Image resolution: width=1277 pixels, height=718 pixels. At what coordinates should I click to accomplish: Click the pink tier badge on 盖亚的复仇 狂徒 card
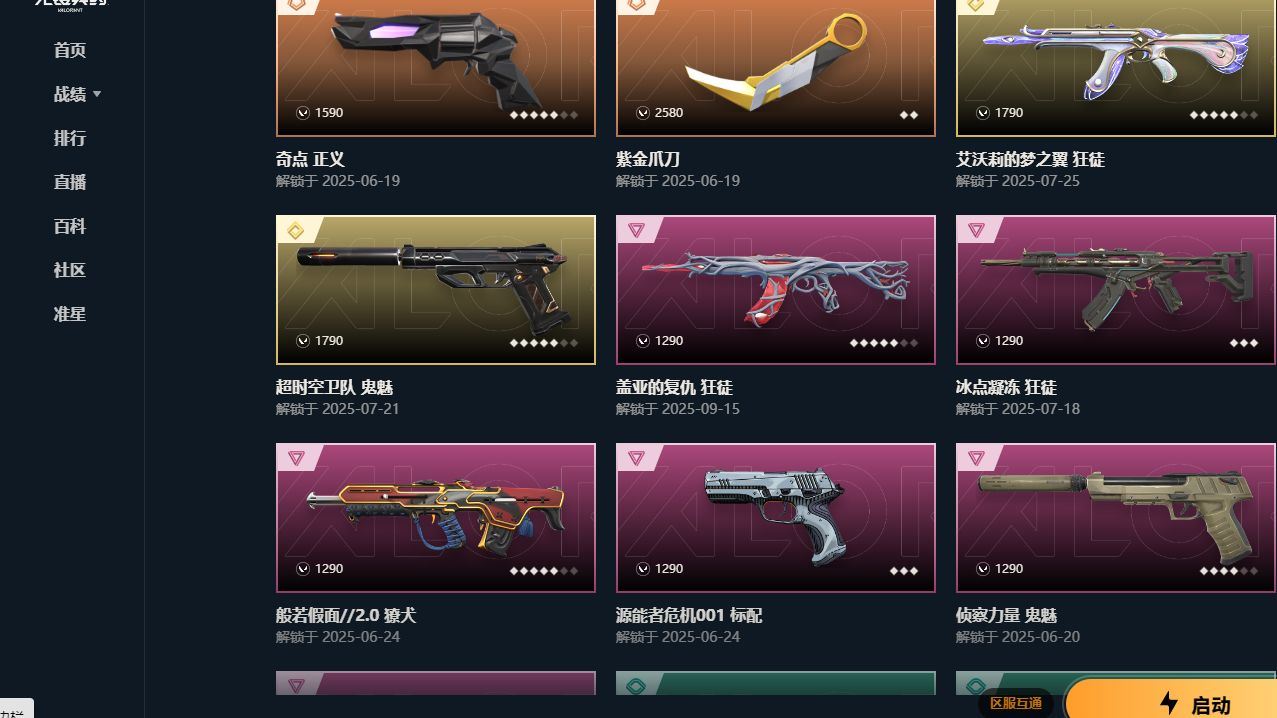636,231
